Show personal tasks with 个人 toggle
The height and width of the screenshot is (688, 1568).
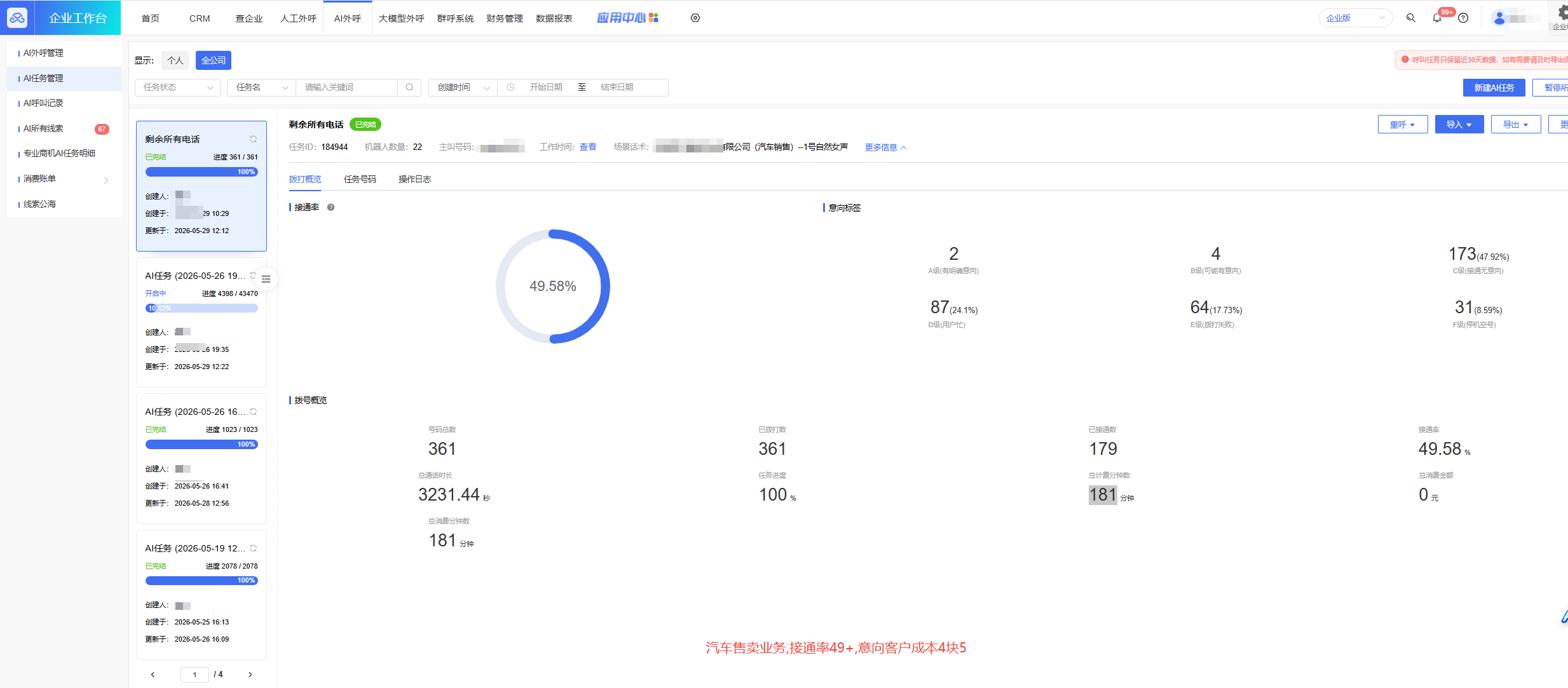(x=175, y=60)
